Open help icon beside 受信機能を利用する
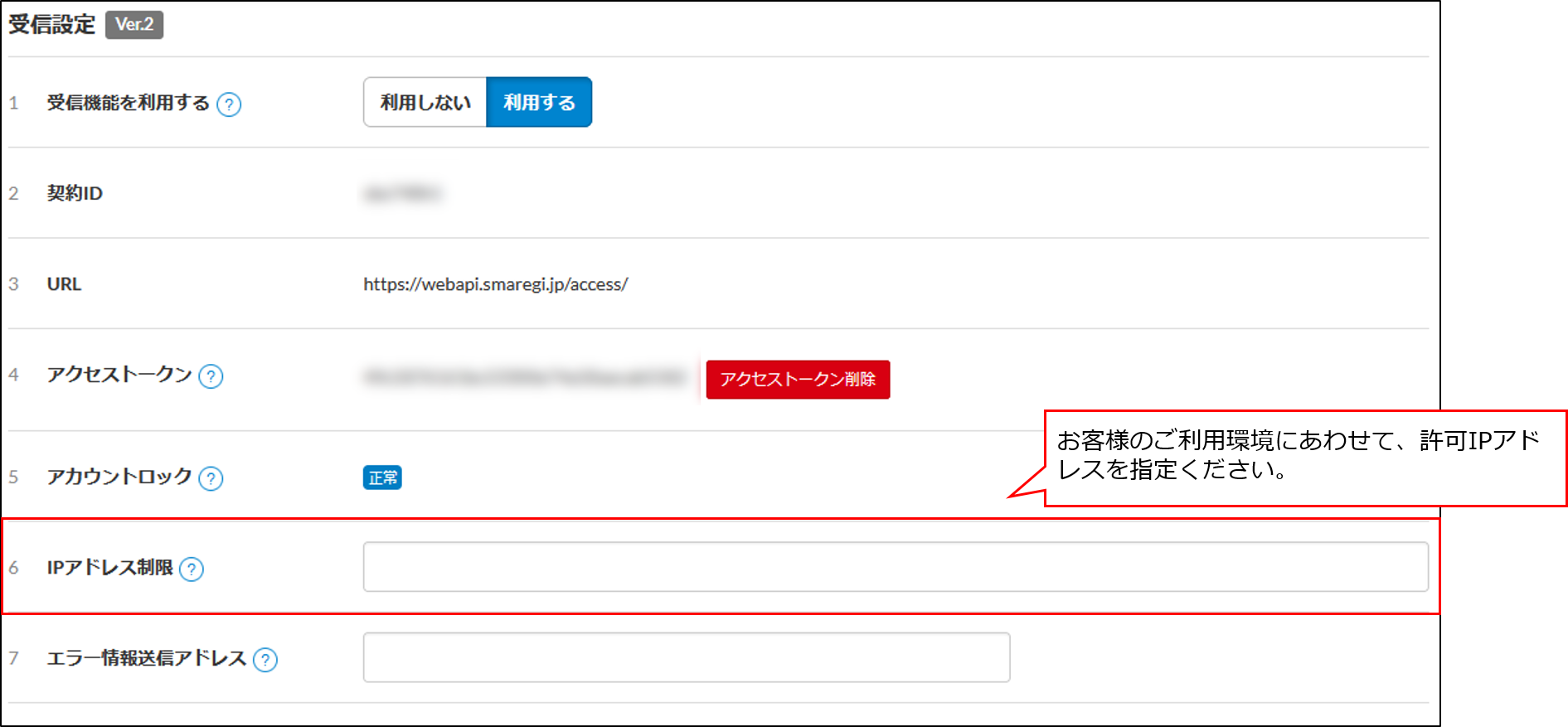 click(x=229, y=104)
